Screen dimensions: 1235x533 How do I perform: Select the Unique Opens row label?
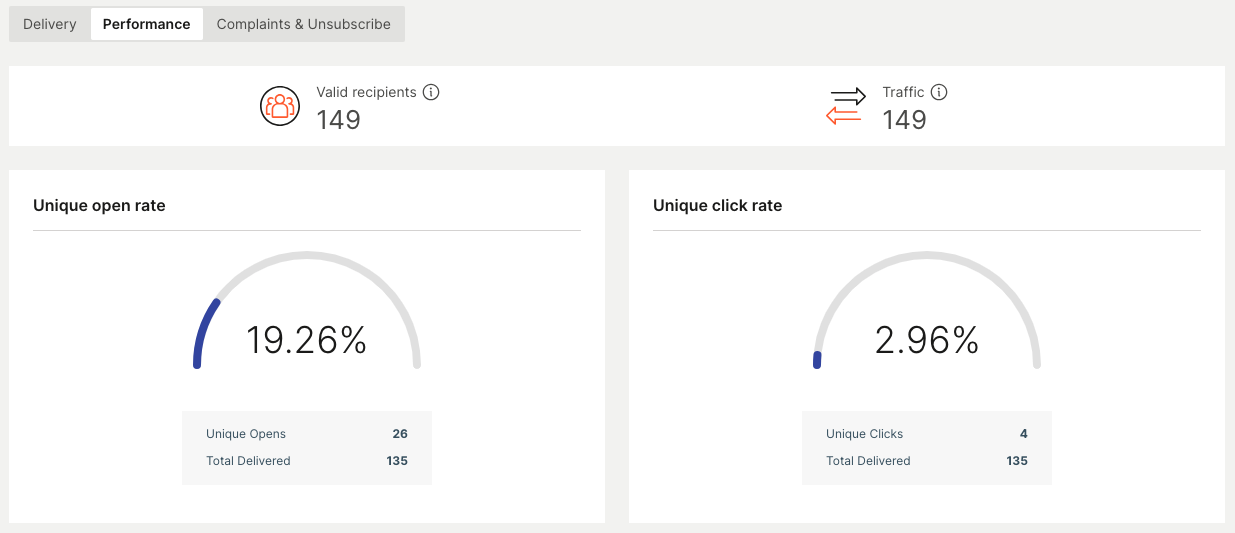[246, 434]
